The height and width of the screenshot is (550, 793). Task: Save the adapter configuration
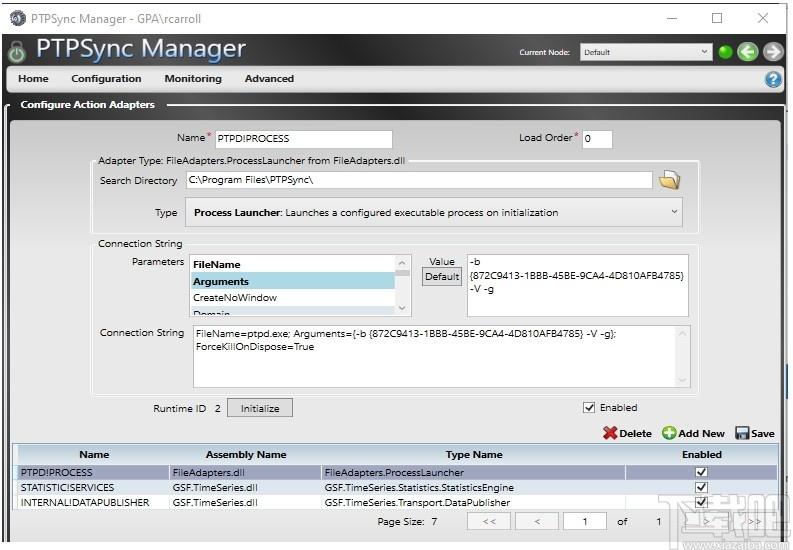pyautogui.click(x=755, y=433)
